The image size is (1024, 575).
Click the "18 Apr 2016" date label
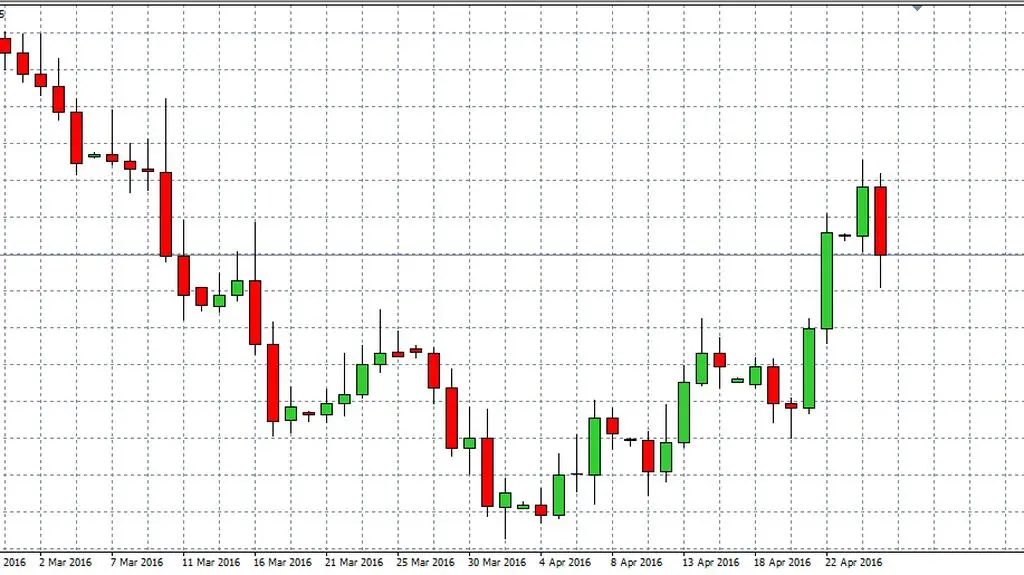pos(782,562)
